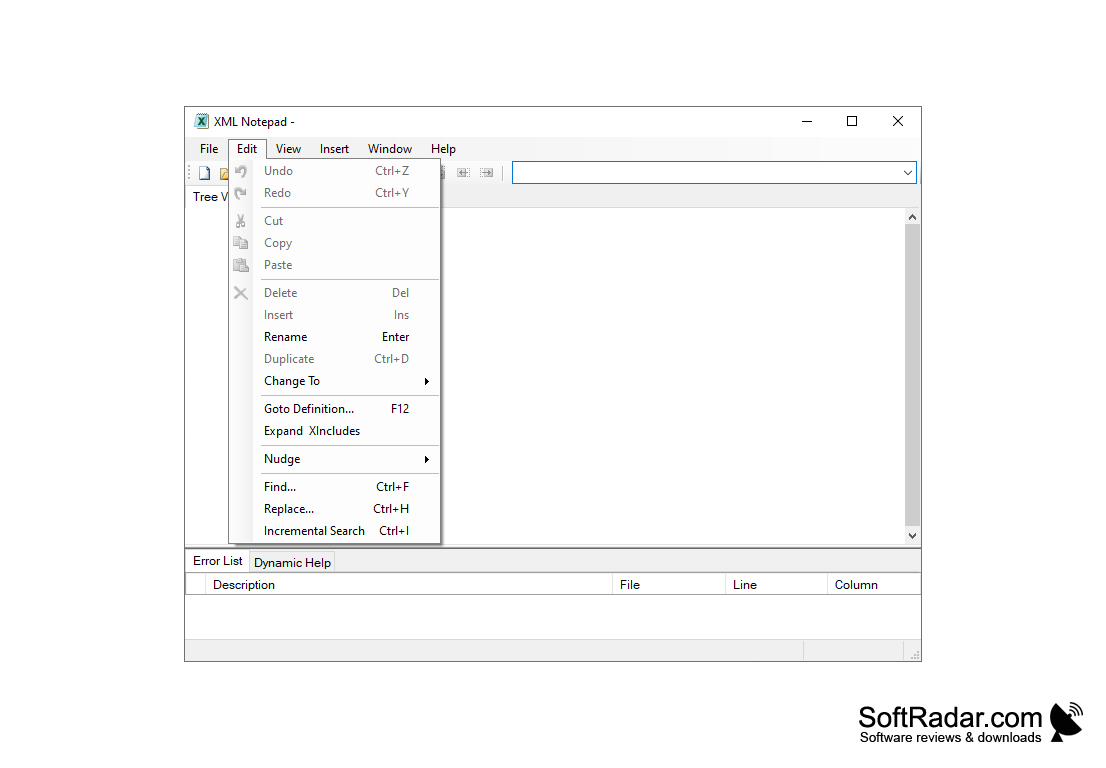Viewport: 1106px width, 768px height.
Task: Click the toolbar drag grip handle
Action: [x=189, y=173]
